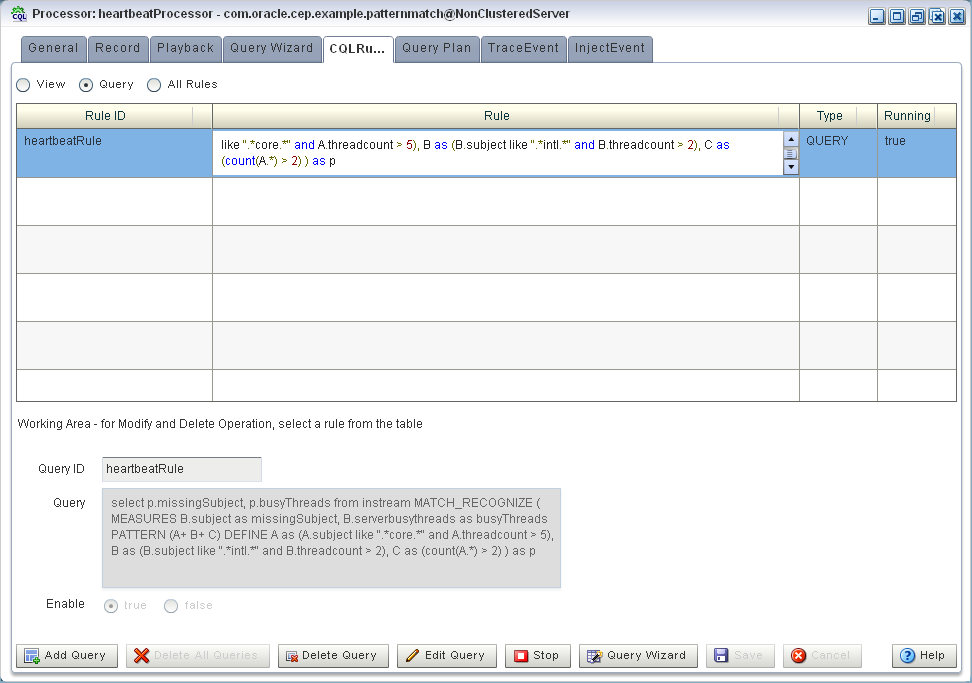972x683 pixels.
Task: Go to the Query Wizard tab
Action: pos(272,48)
